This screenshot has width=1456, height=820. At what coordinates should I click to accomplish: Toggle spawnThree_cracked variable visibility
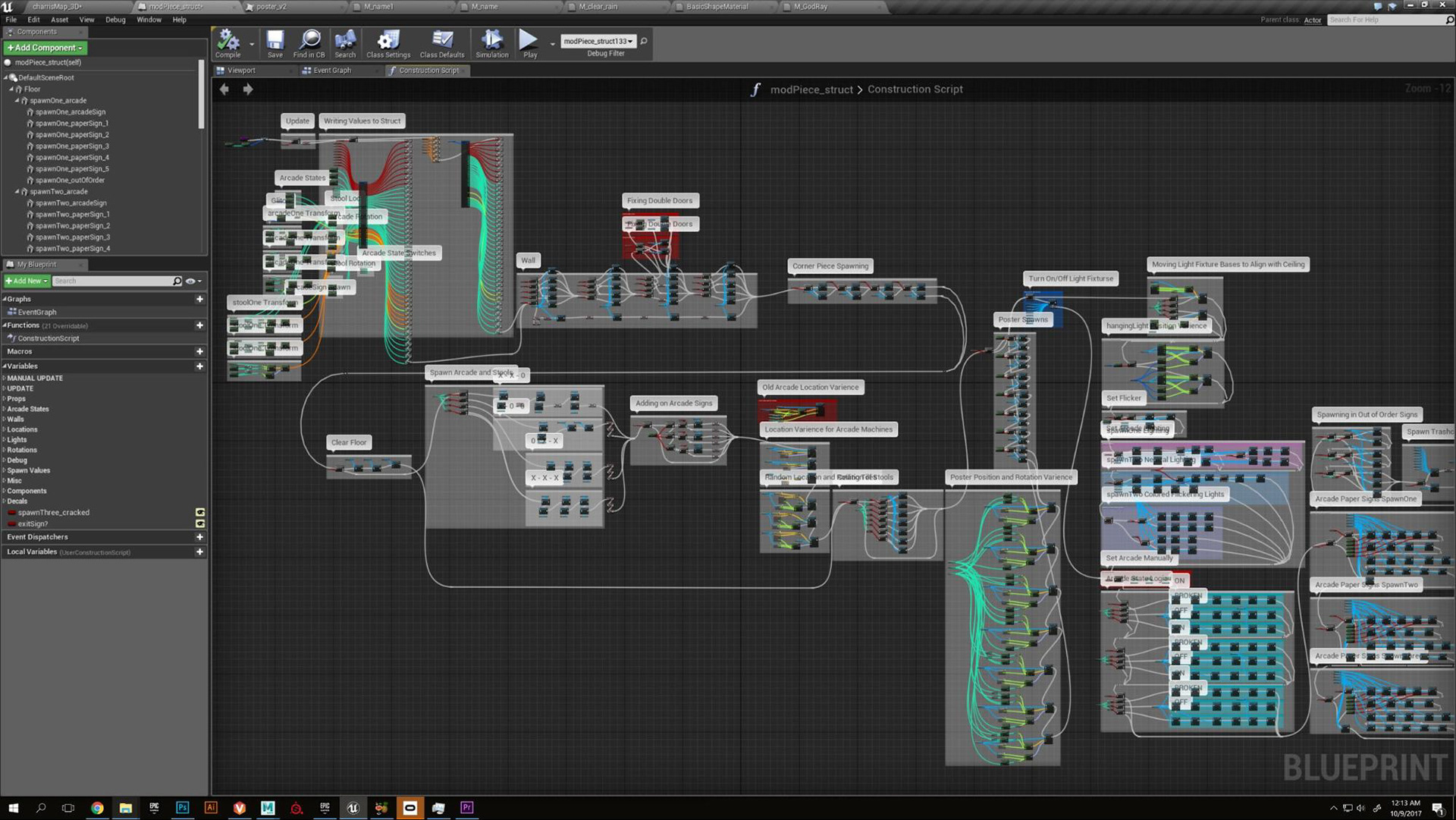(200, 513)
